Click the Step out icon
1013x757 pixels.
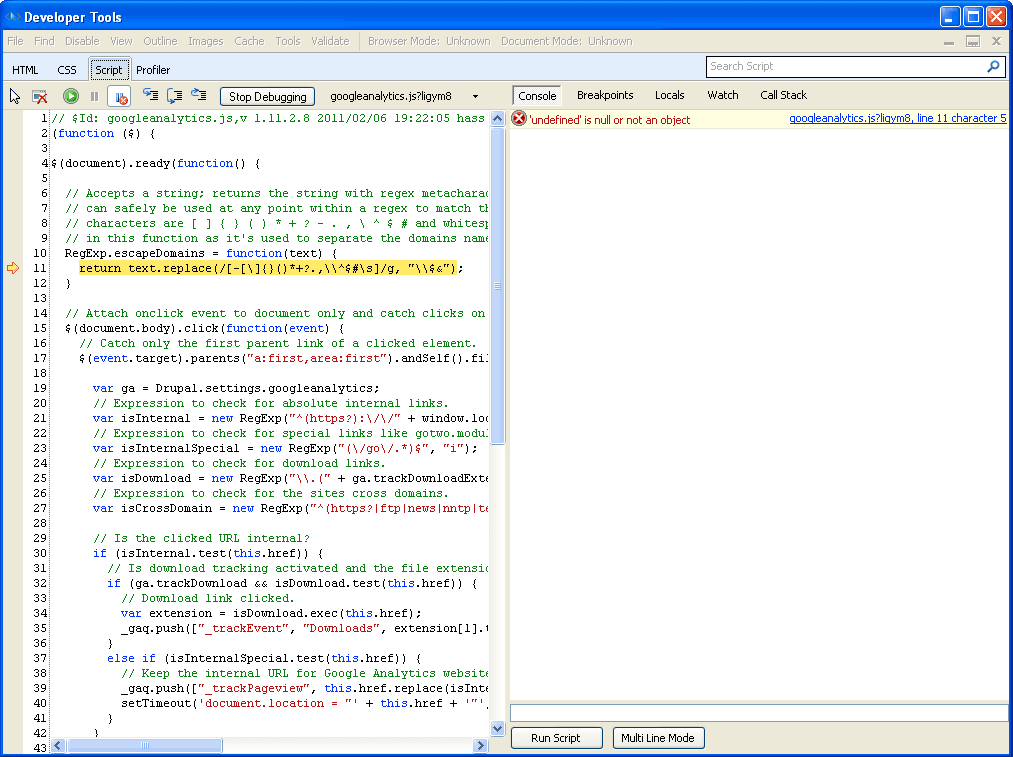[x=198, y=96]
